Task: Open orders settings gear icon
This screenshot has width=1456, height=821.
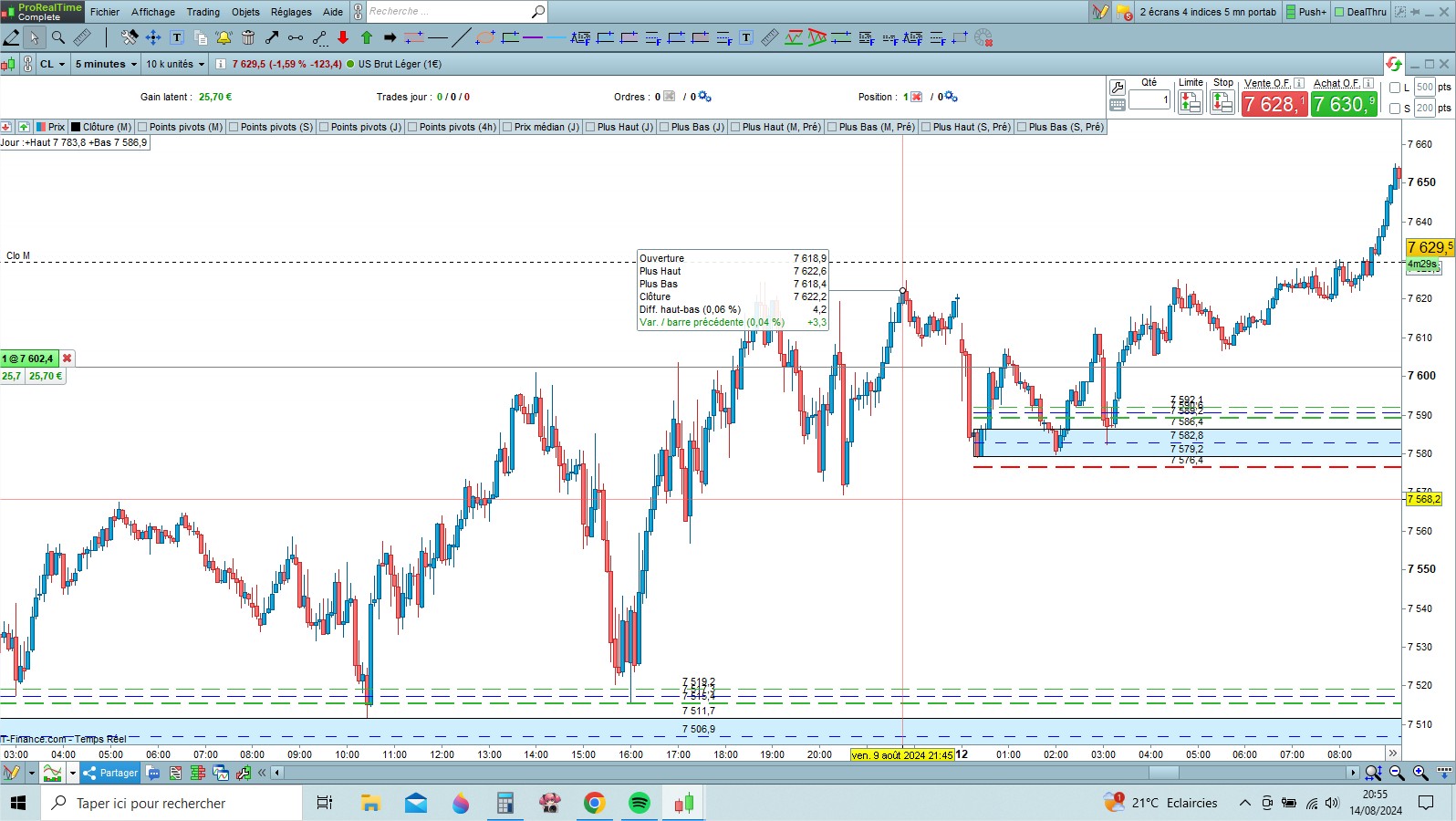Action: pyautogui.click(x=704, y=97)
